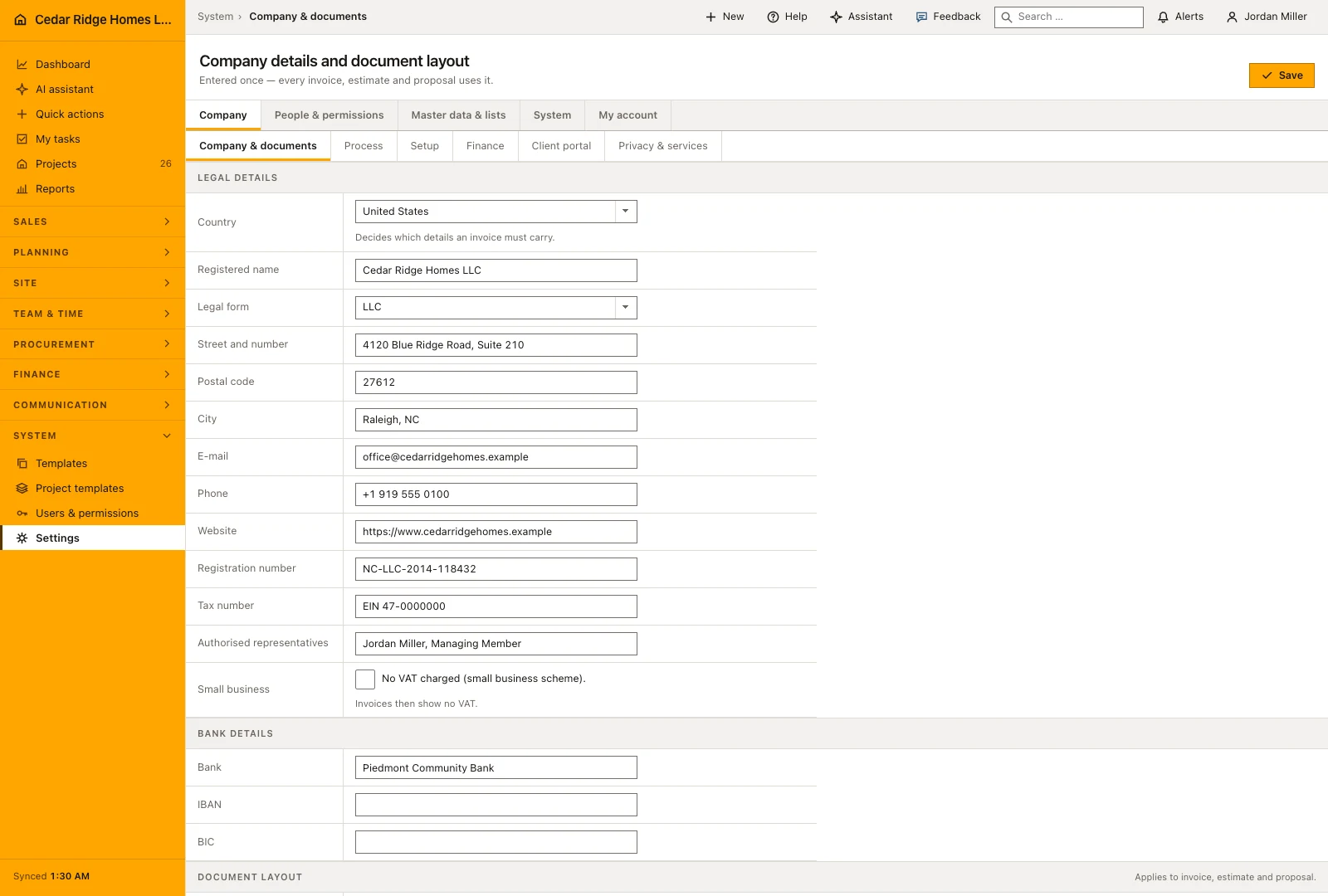The height and width of the screenshot is (896, 1328).
Task: Click the BIC input field
Action: tap(496, 842)
